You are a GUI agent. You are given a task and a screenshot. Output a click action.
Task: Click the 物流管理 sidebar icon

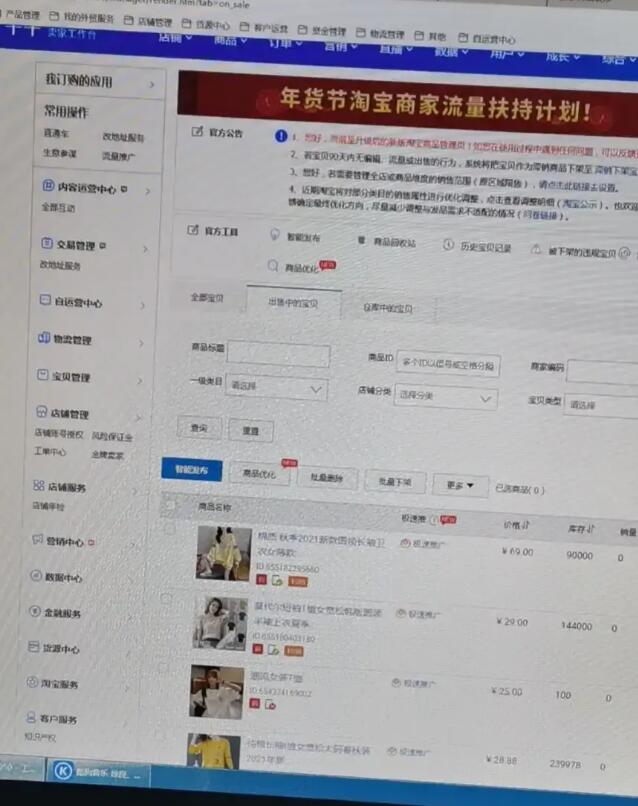(x=44, y=338)
